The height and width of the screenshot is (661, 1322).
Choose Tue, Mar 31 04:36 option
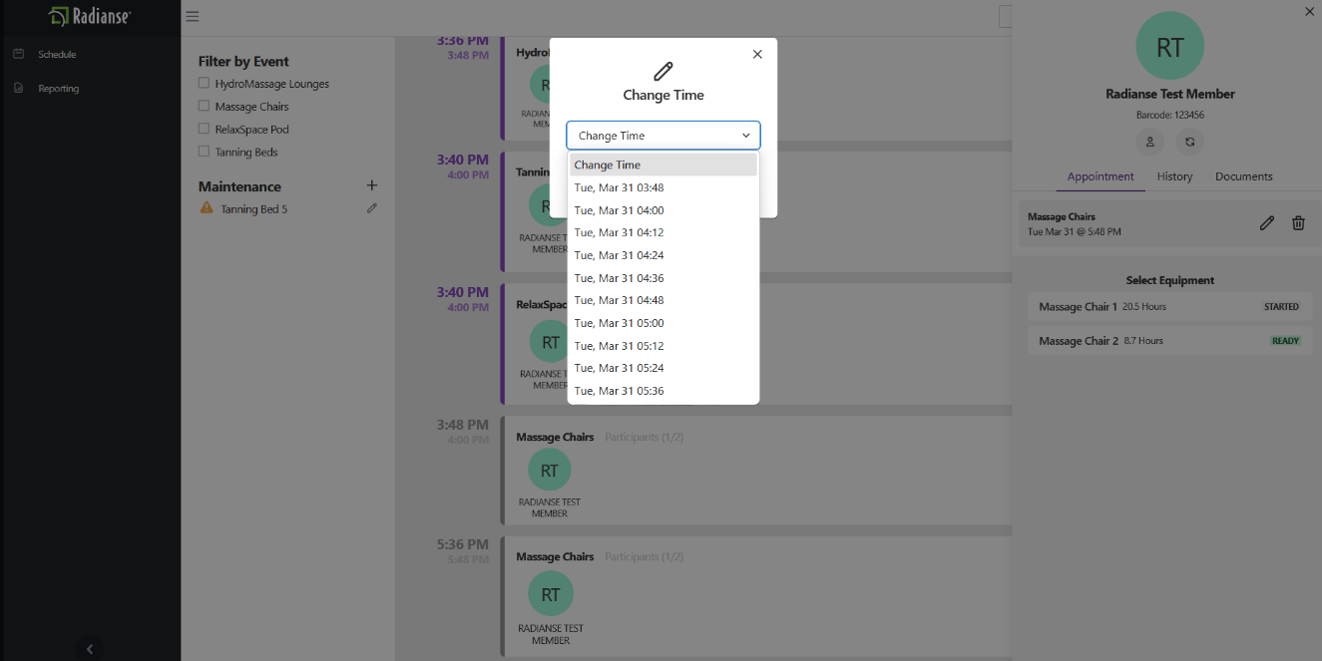tap(663, 278)
